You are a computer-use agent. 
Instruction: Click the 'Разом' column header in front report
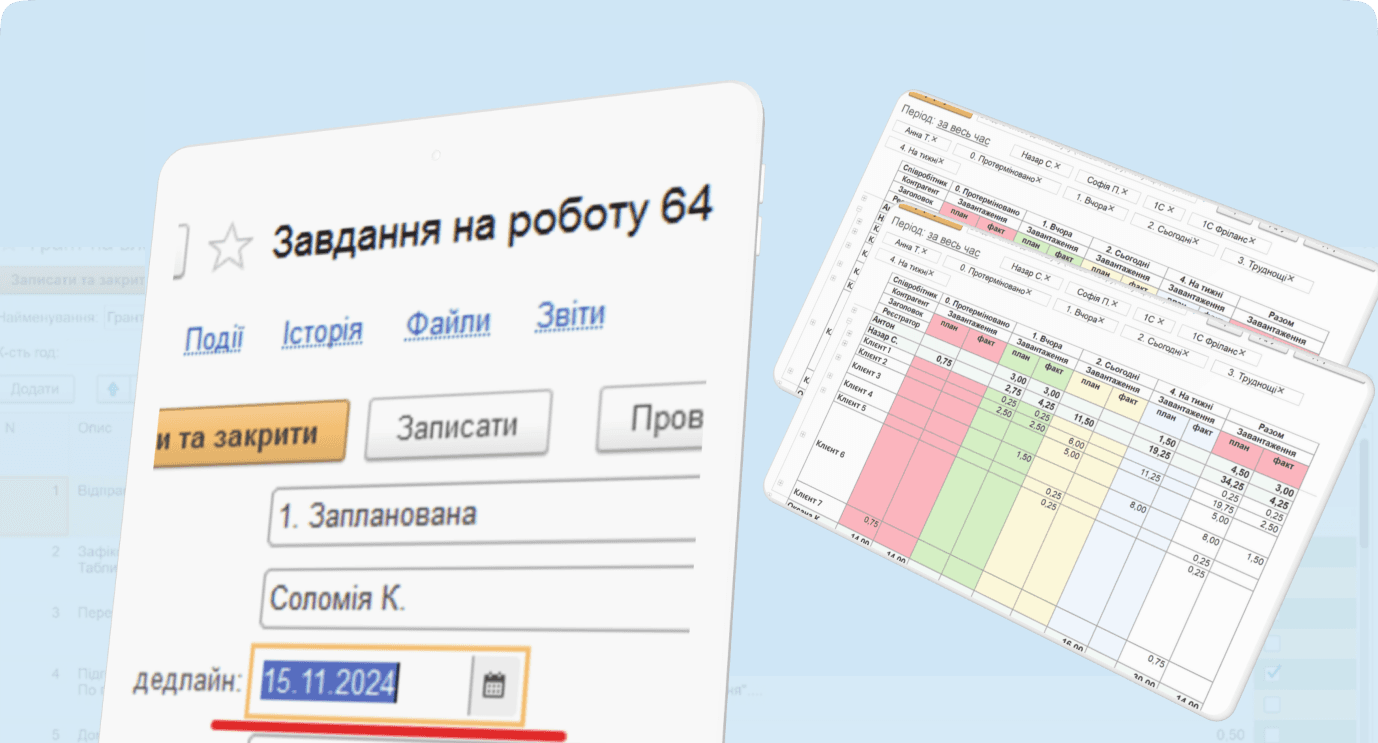[x=1271, y=431]
